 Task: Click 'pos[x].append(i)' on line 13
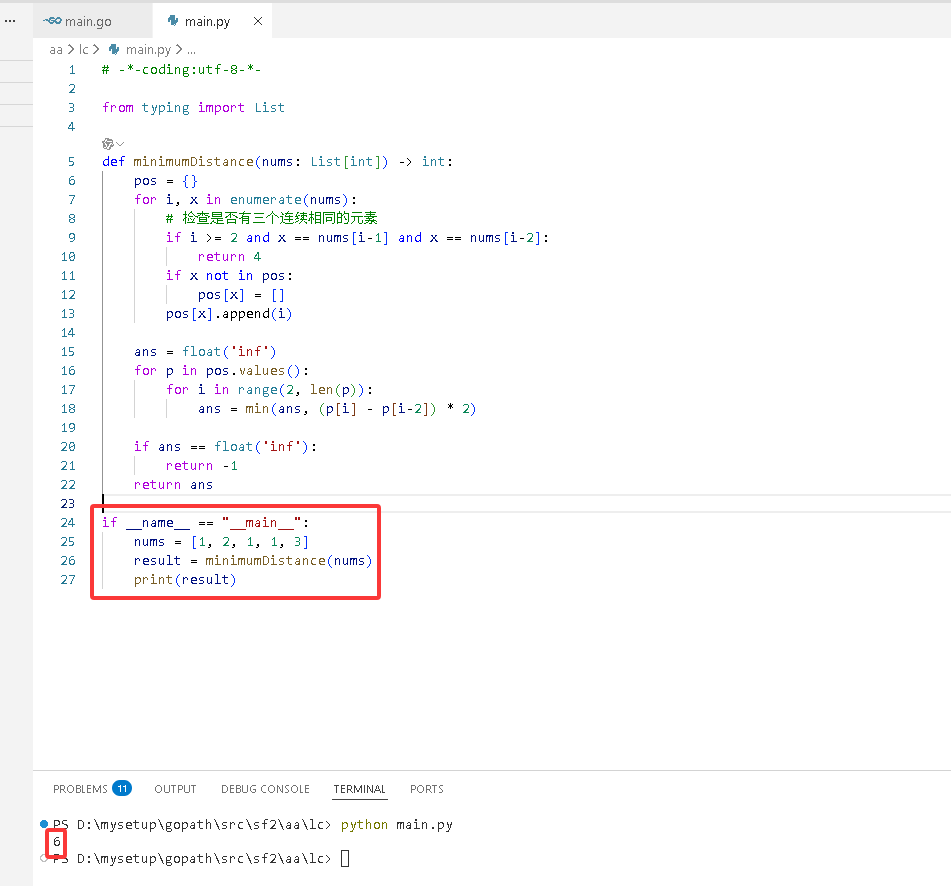pos(229,314)
